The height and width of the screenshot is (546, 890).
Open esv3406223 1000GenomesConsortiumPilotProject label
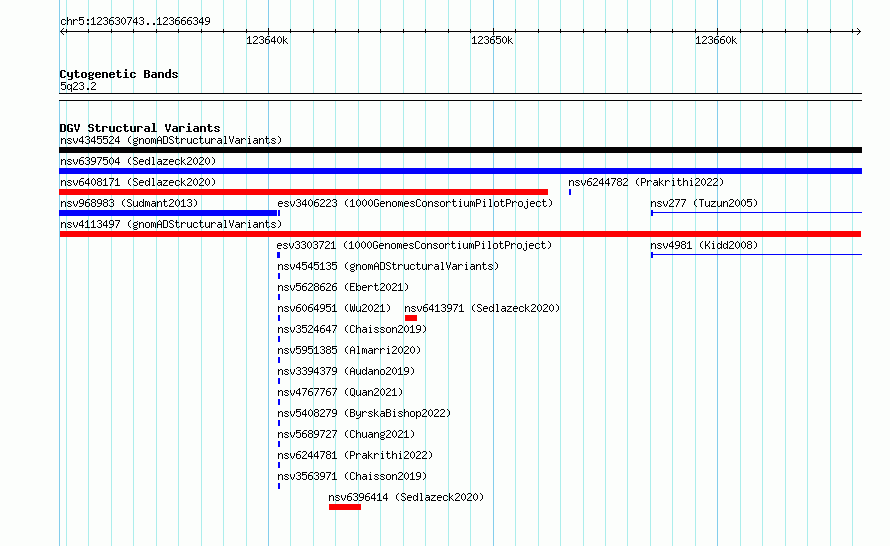coord(415,203)
